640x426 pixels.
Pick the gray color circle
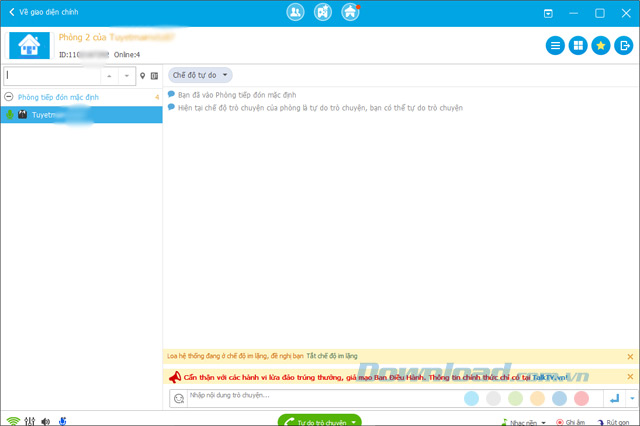point(493,398)
